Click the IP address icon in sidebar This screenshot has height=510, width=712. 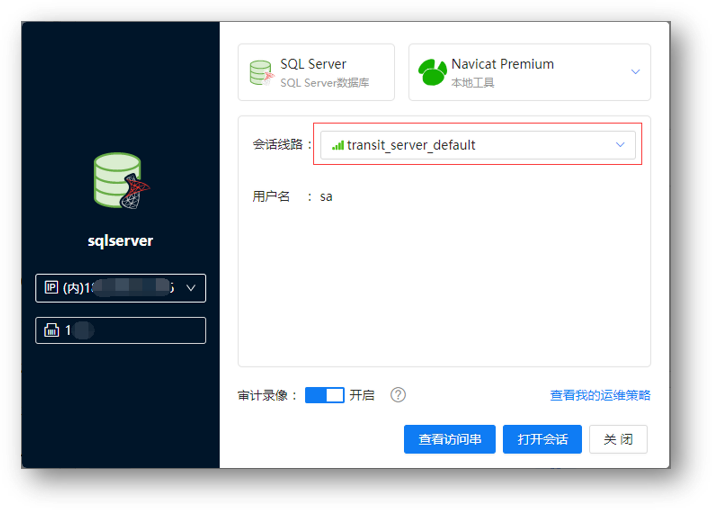click(51, 287)
